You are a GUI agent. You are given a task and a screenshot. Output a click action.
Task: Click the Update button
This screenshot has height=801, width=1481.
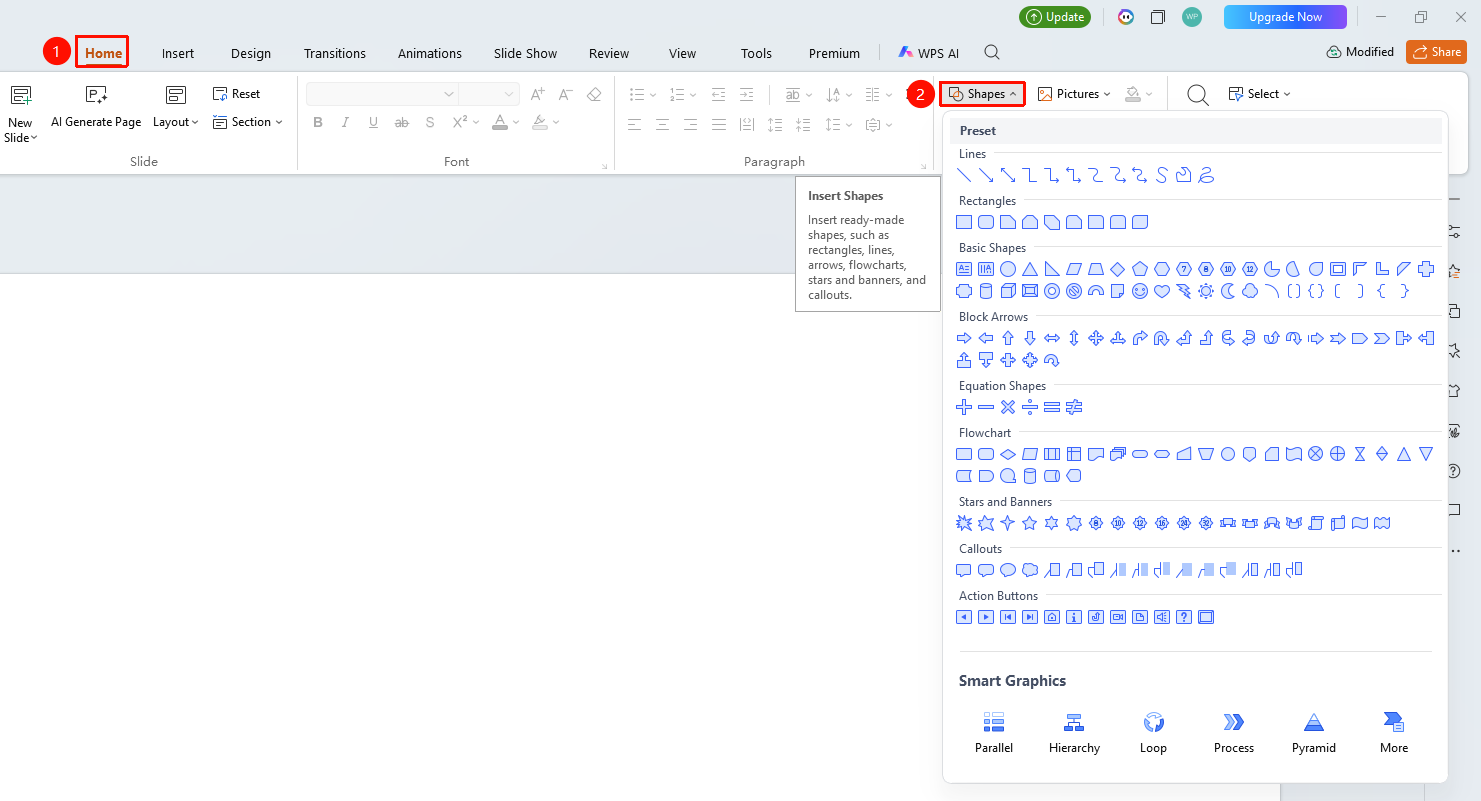1056,17
